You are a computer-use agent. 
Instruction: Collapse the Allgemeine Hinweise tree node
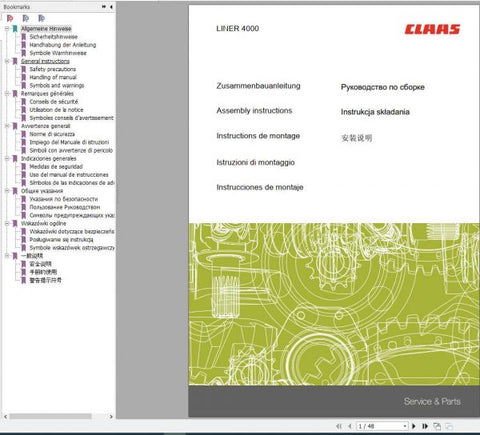click(x=7, y=29)
